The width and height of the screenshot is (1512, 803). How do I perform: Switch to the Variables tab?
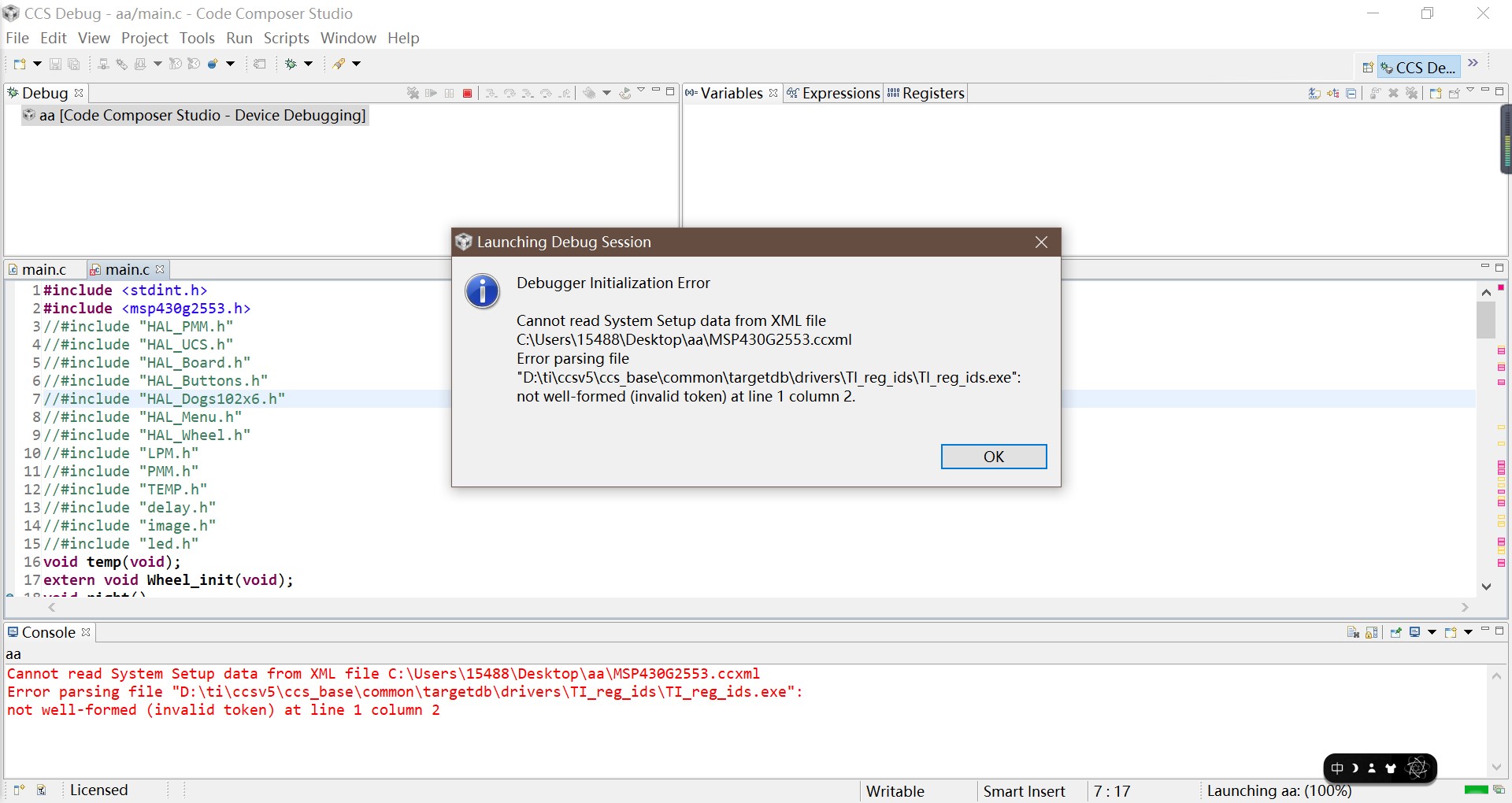(x=732, y=93)
